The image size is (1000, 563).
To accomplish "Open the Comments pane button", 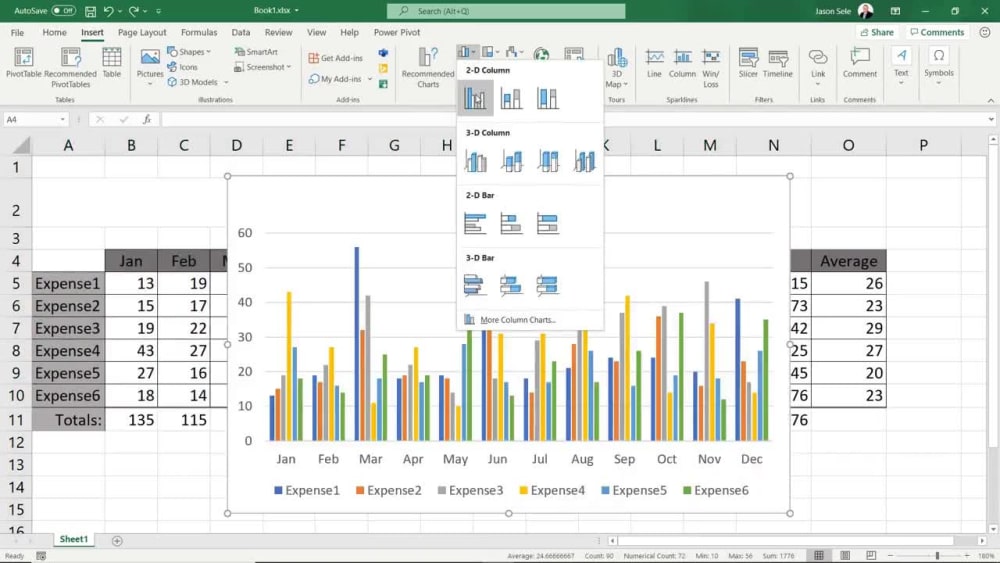I will coord(937,32).
